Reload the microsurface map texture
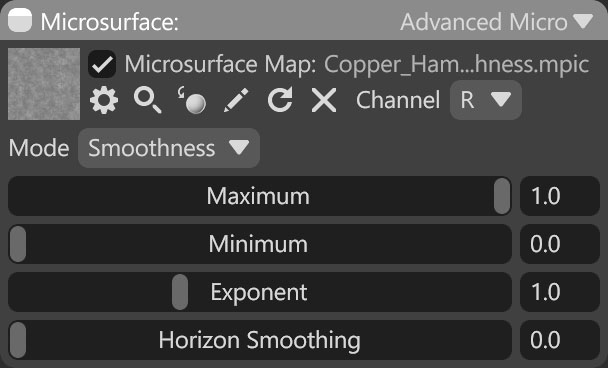This screenshot has width=608, height=368. tap(280, 100)
